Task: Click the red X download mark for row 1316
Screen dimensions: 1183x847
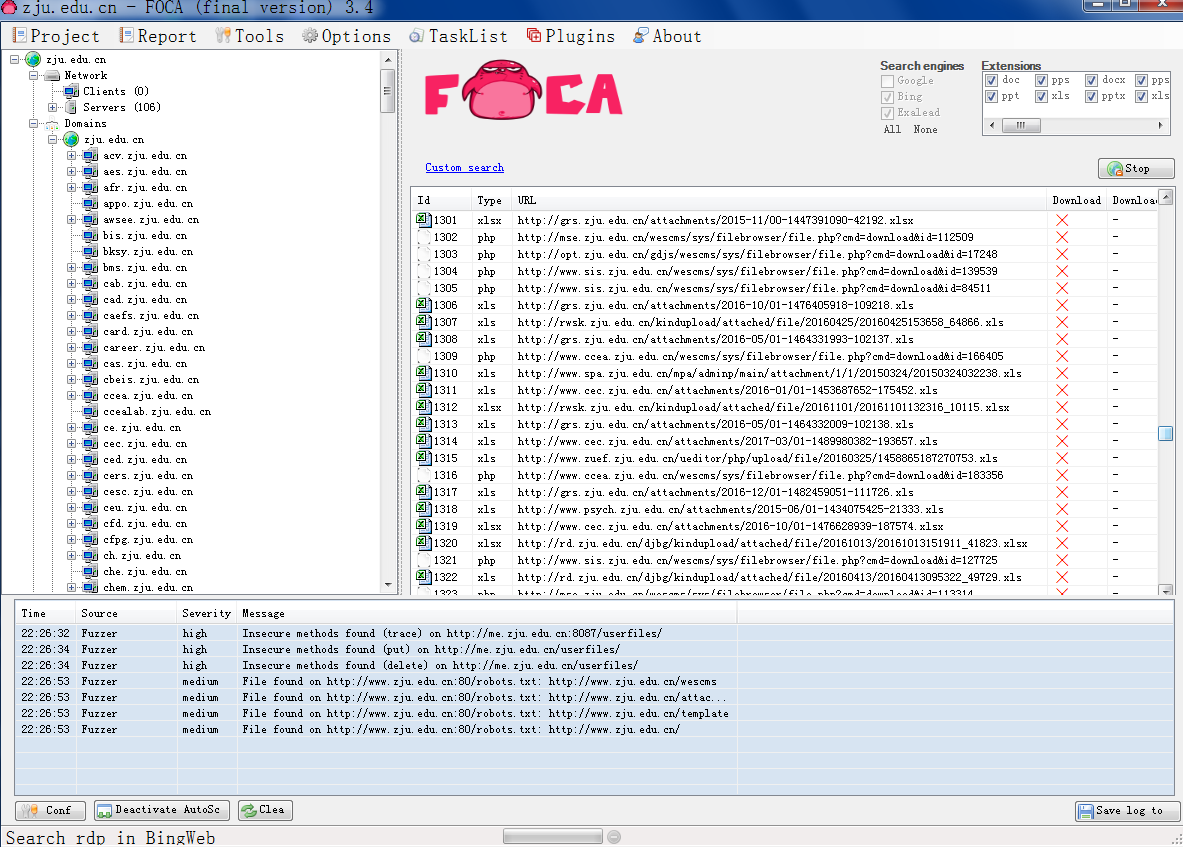Action: tap(1062, 475)
